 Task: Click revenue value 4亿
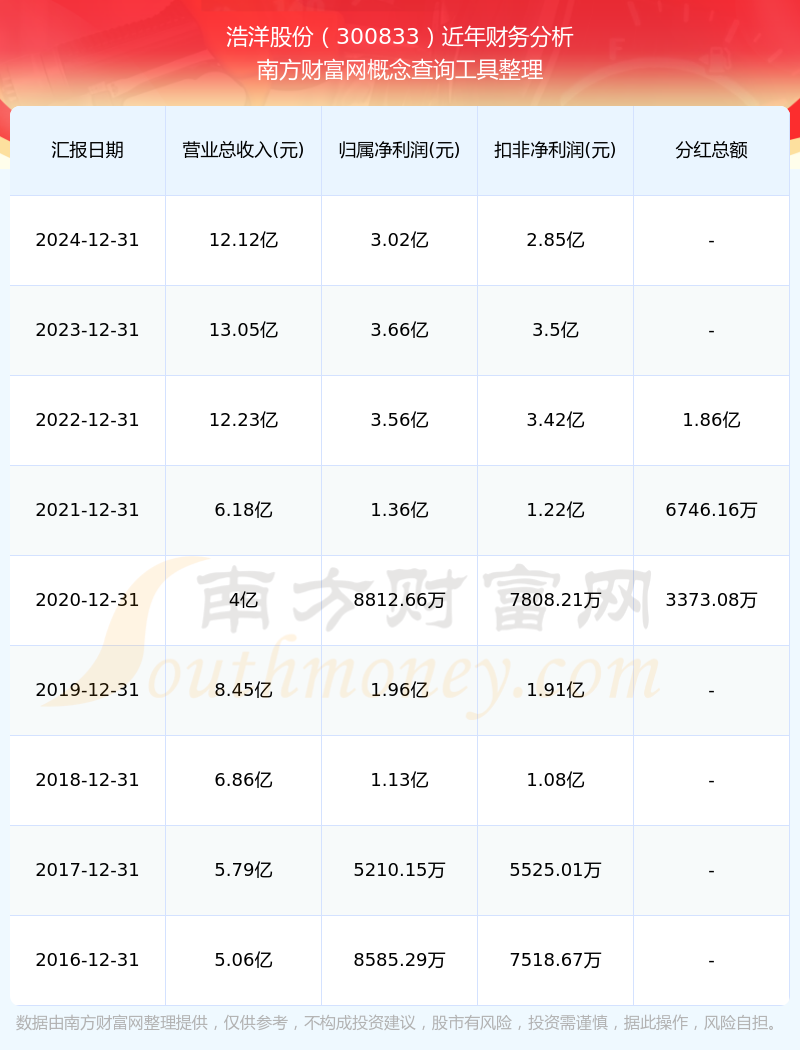pyautogui.click(x=244, y=600)
